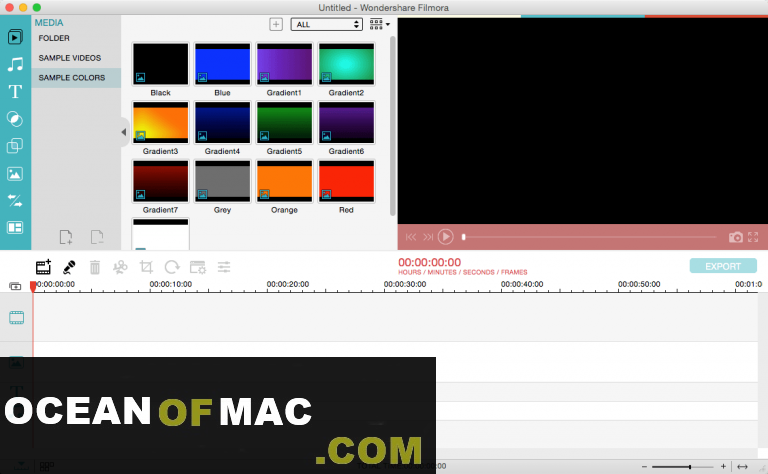Image resolution: width=768 pixels, height=474 pixels.
Task: Click the plus import media button
Action: 276,24
